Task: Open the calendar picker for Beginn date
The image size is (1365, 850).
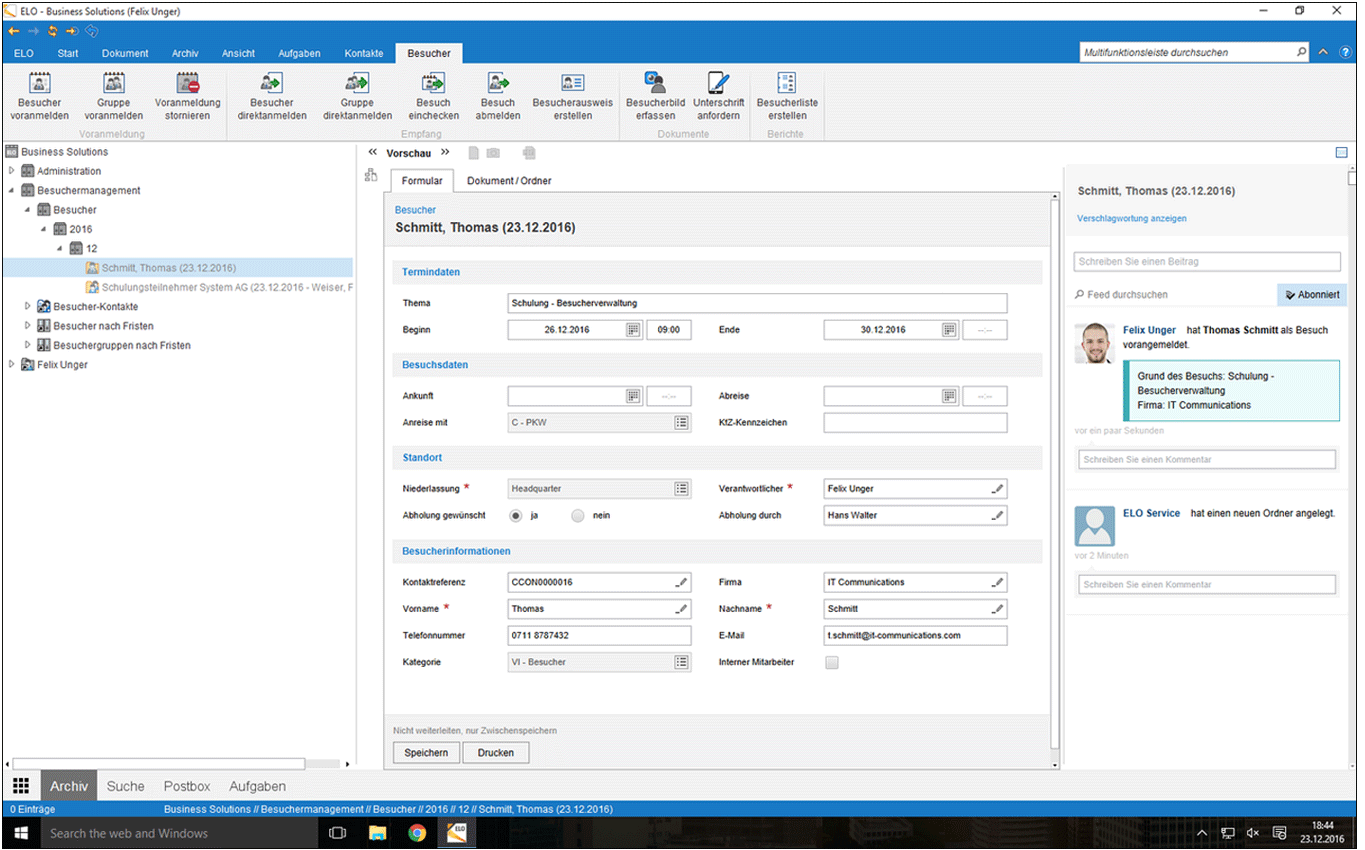Action: pyautogui.click(x=633, y=330)
